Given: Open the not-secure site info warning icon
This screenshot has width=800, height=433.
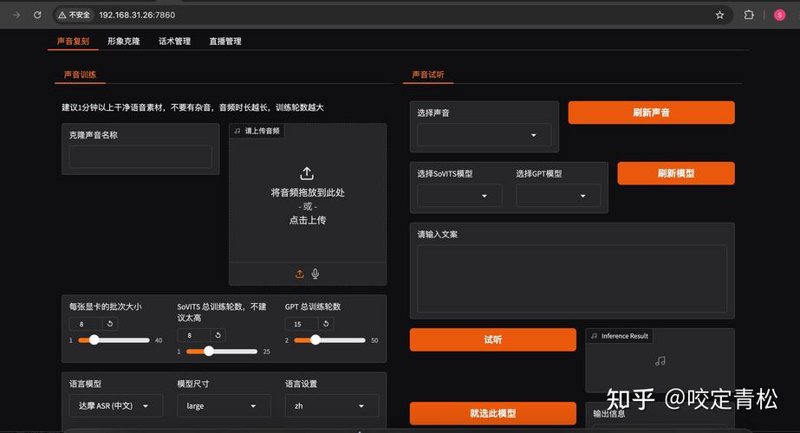Looking at the screenshot, I should point(62,15).
